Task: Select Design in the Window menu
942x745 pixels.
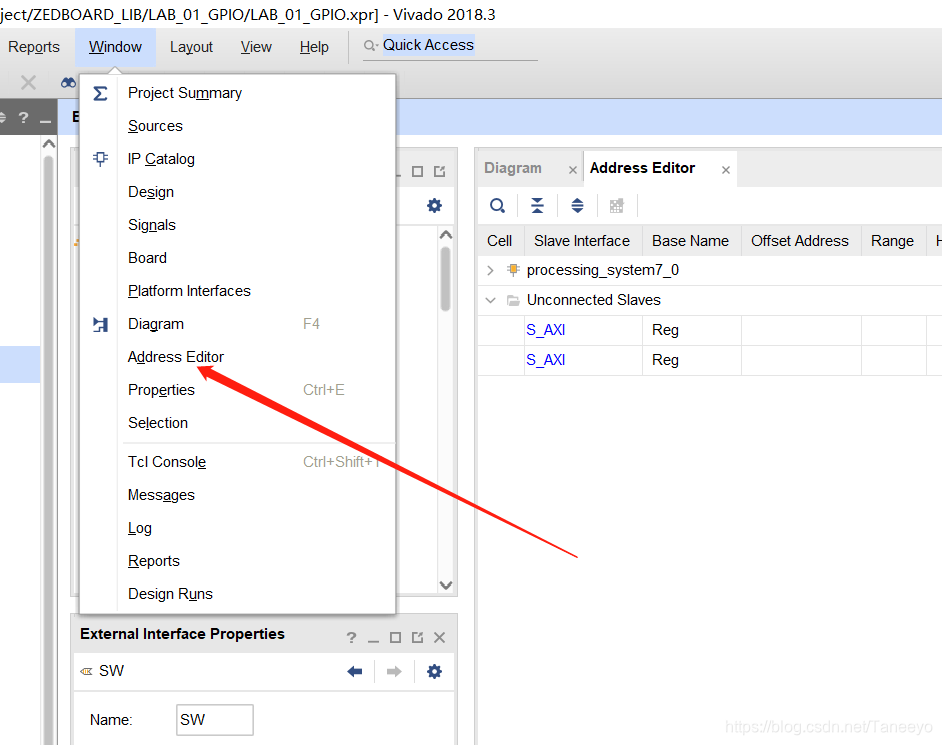Action: click(x=238, y=192)
